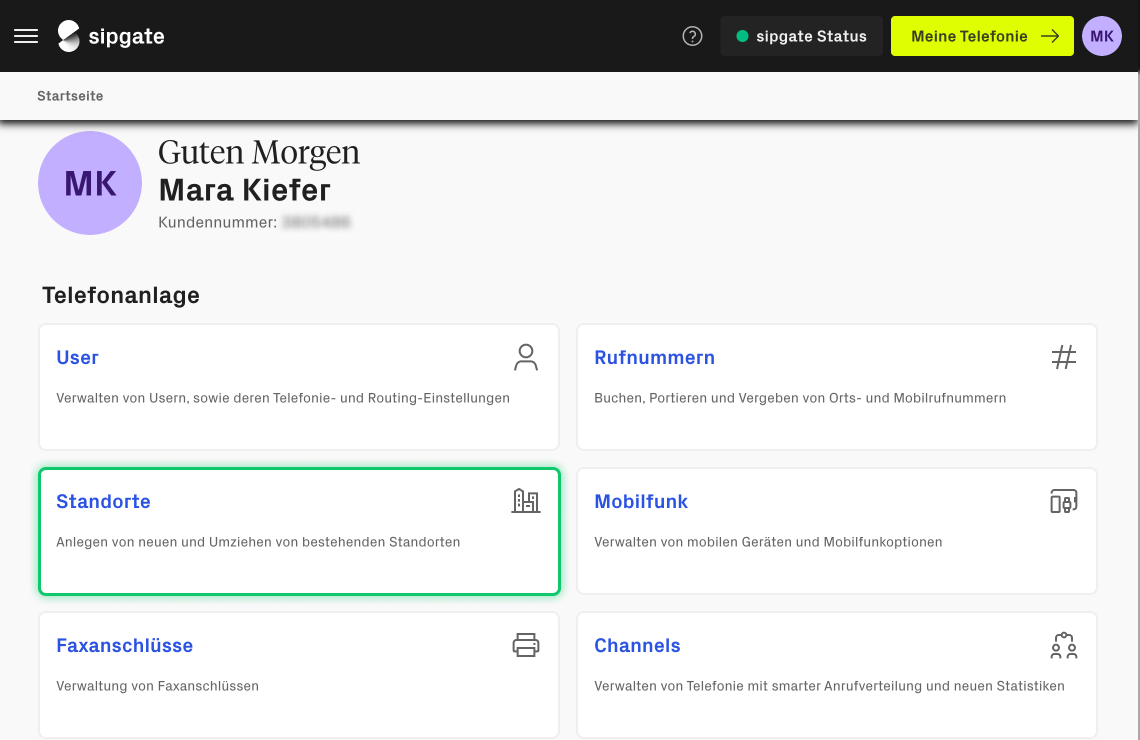Select the Startseite breadcrumb
Viewport: 1140px width, 740px height.
click(x=70, y=96)
